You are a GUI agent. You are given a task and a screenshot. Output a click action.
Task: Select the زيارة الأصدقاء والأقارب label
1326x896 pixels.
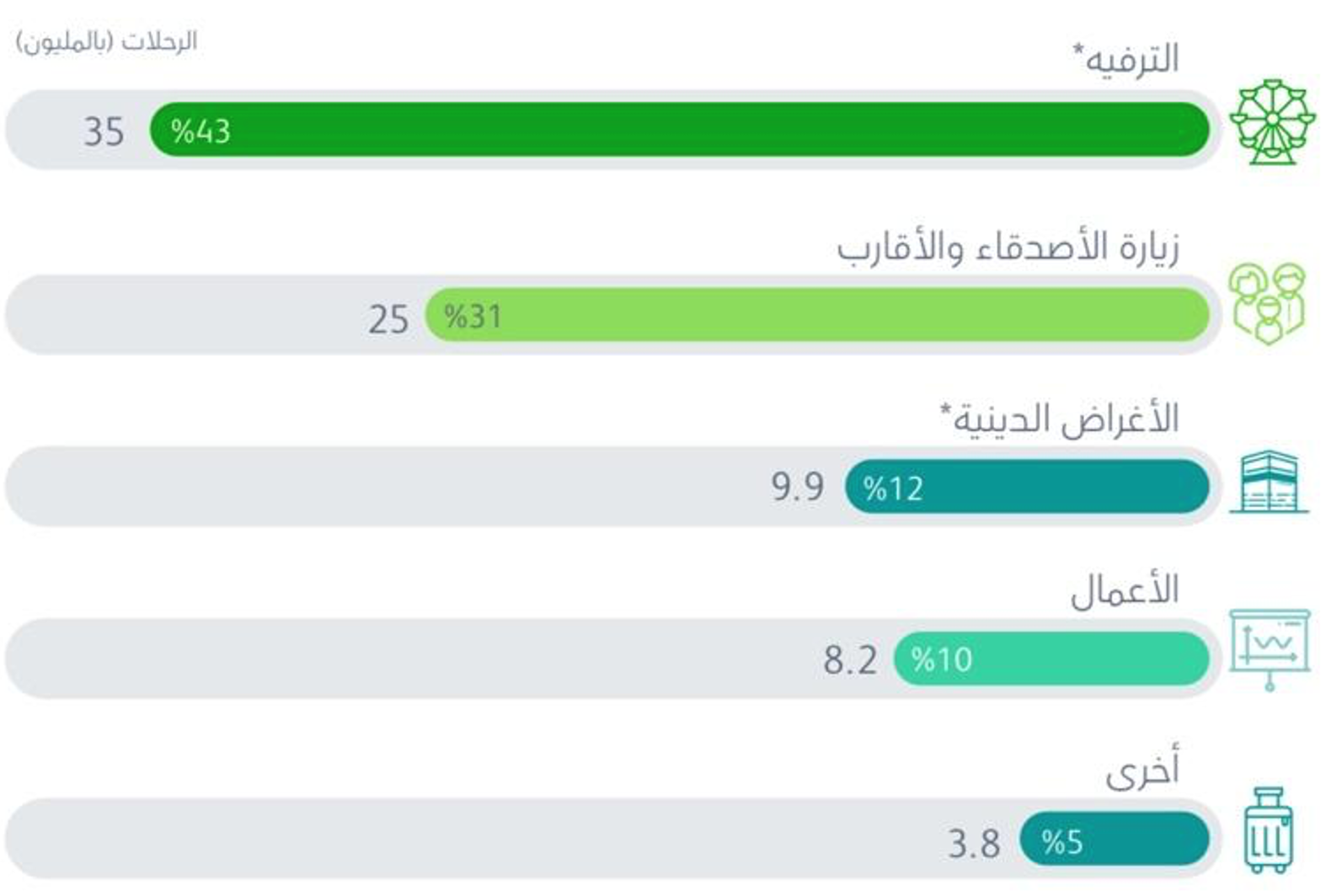coord(1008,248)
